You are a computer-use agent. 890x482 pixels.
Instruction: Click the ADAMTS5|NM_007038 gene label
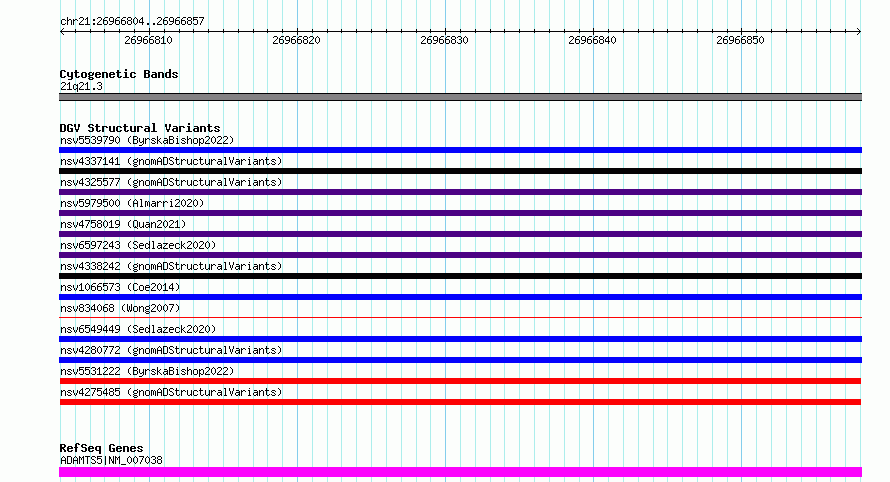pyautogui.click(x=111, y=460)
